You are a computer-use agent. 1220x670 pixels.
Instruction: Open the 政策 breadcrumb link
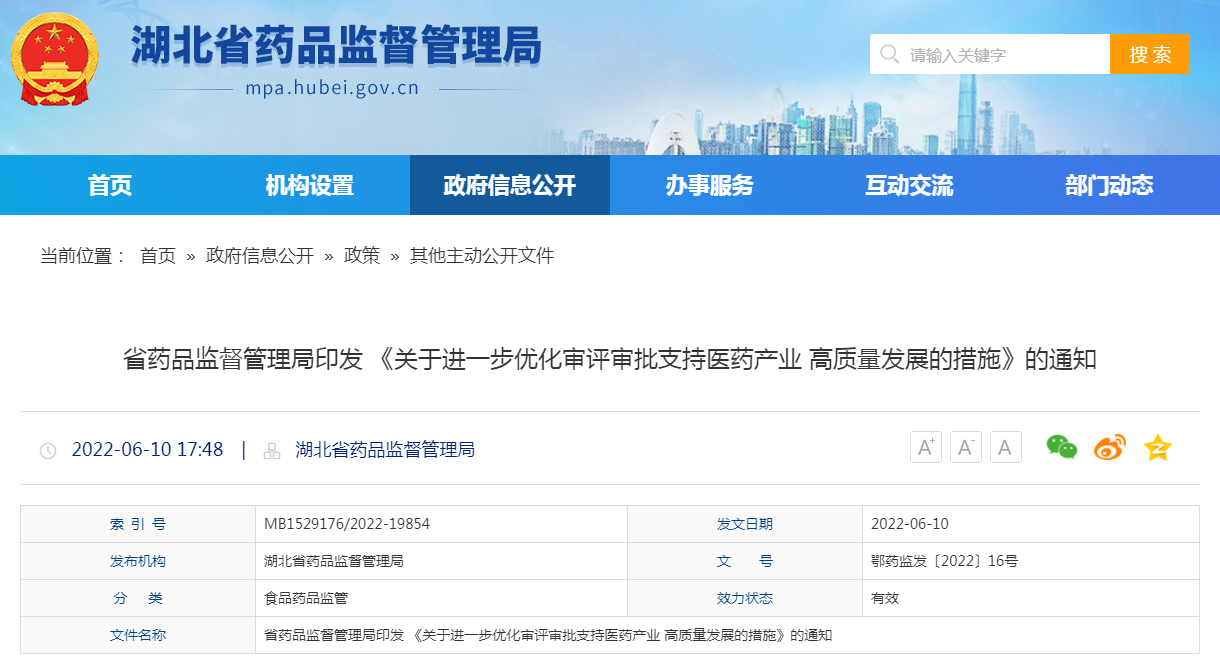click(360, 256)
